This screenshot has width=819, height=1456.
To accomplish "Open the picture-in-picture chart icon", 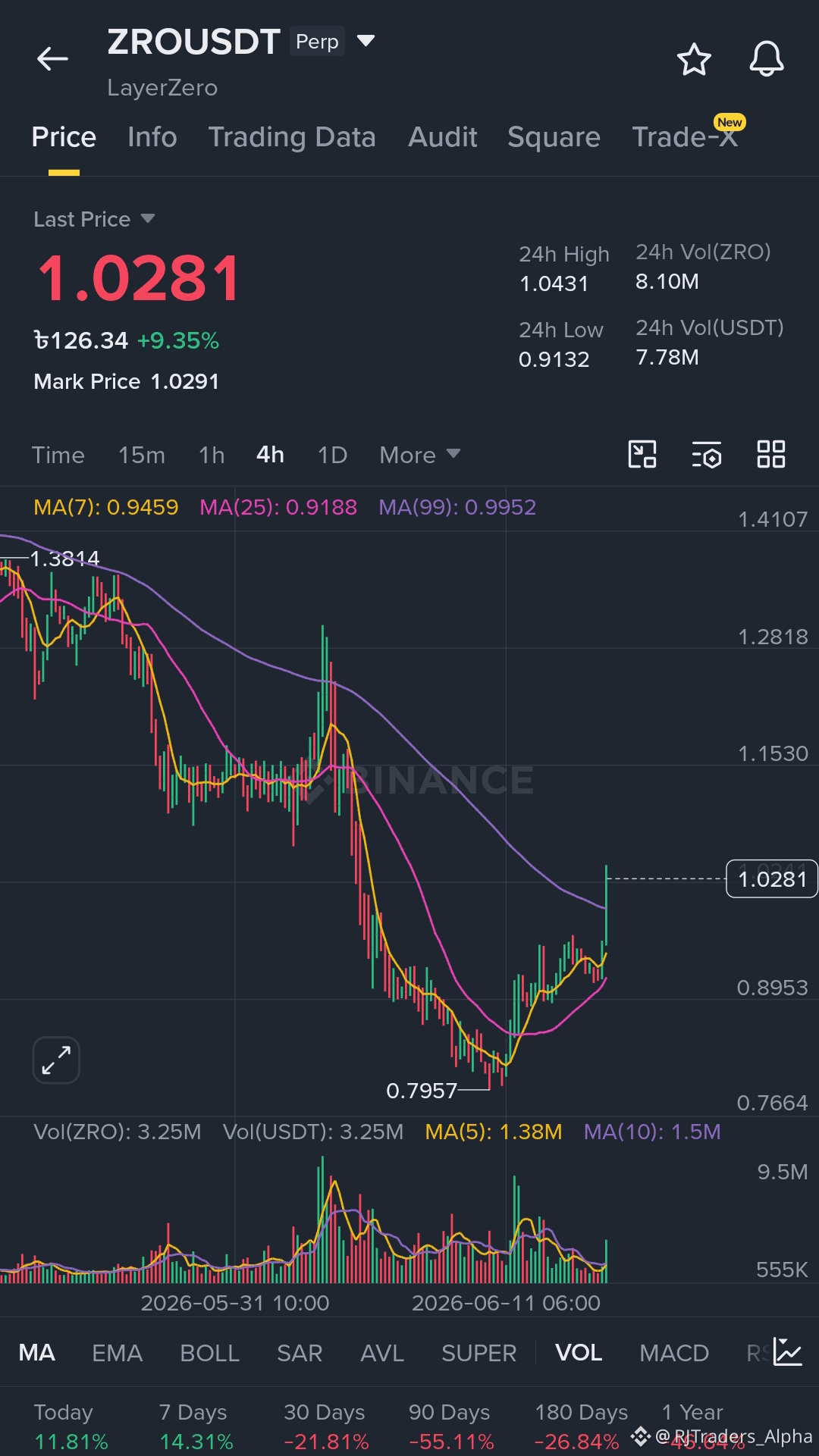I will tap(642, 455).
